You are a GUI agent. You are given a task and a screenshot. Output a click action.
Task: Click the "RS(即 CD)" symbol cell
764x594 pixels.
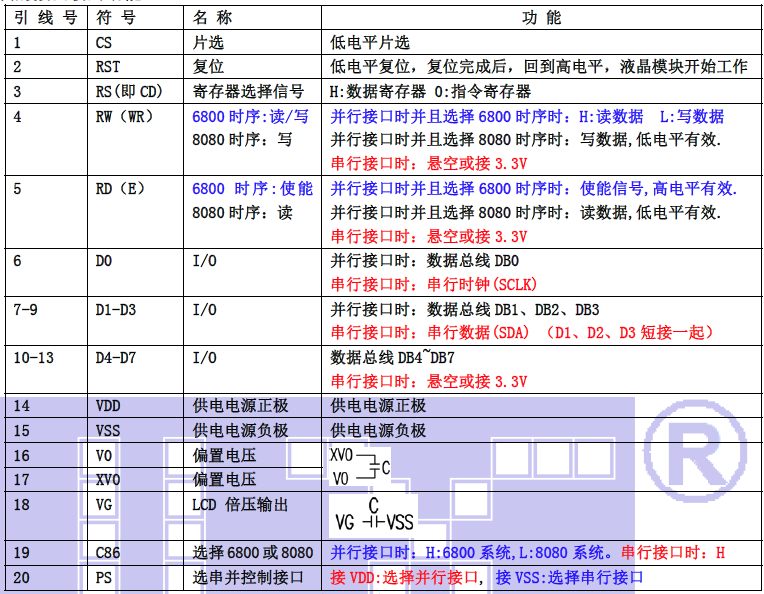tap(130, 92)
